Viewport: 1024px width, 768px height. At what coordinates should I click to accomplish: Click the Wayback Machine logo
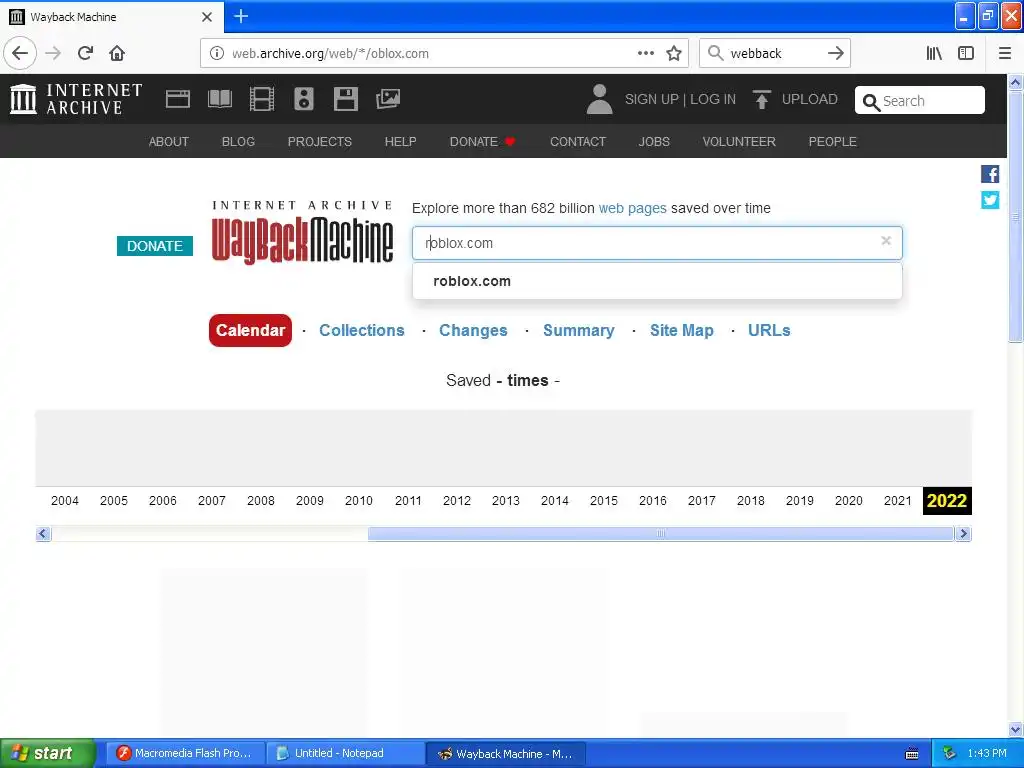coord(302,233)
